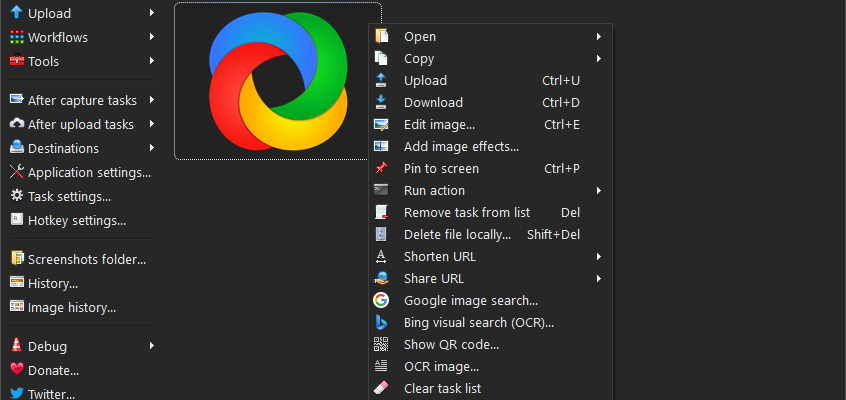Select Download from the context menu
Screen dimensions: 846x400
click(x=433, y=102)
